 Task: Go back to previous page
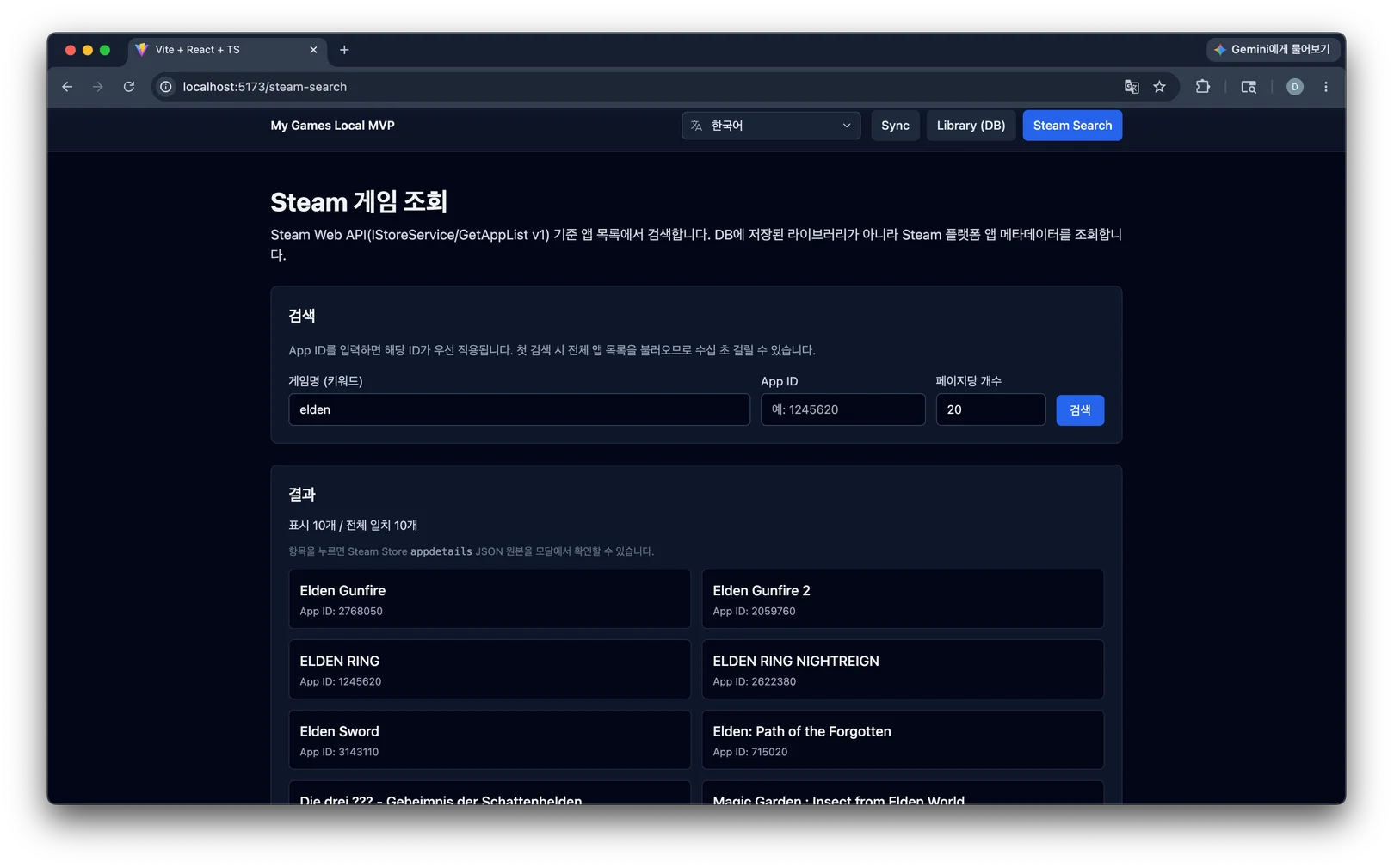pyautogui.click(x=67, y=87)
